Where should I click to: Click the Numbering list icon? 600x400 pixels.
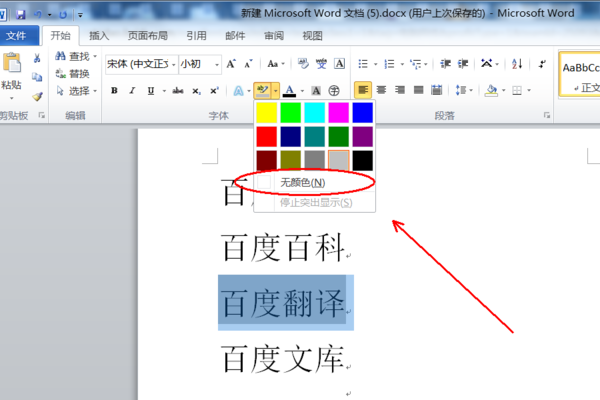pos(389,64)
